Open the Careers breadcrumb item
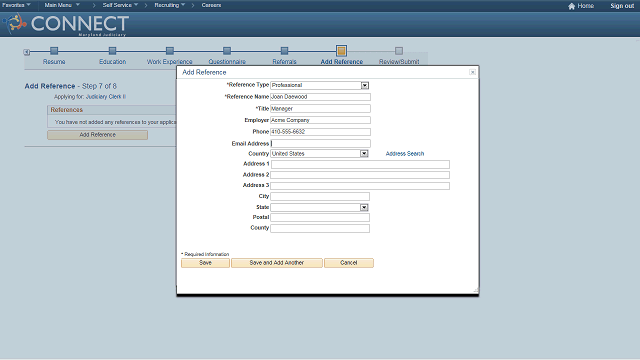Viewport: 640px width, 360px height. tap(211, 5)
